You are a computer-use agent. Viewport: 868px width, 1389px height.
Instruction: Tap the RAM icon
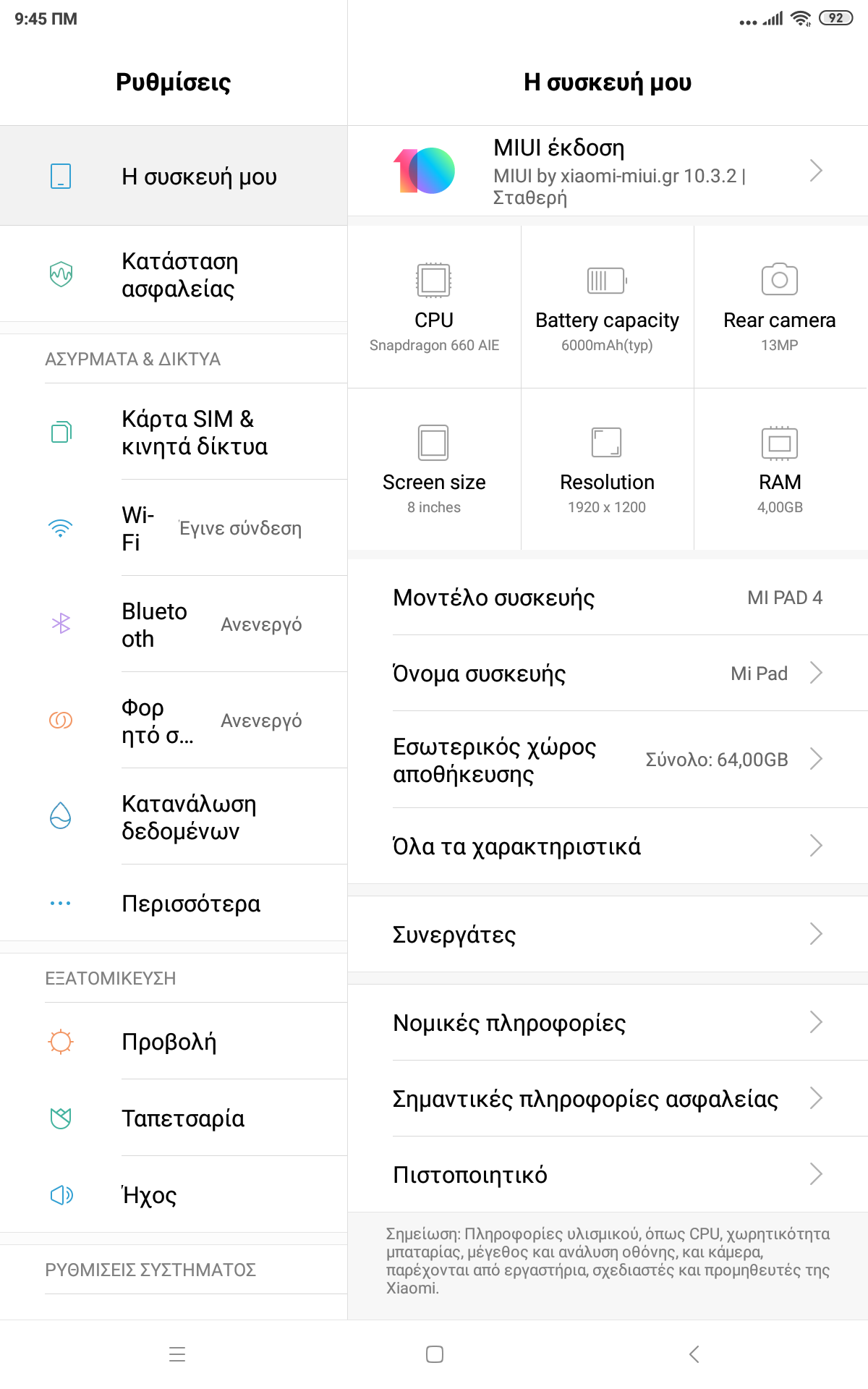(x=779, y=443)
